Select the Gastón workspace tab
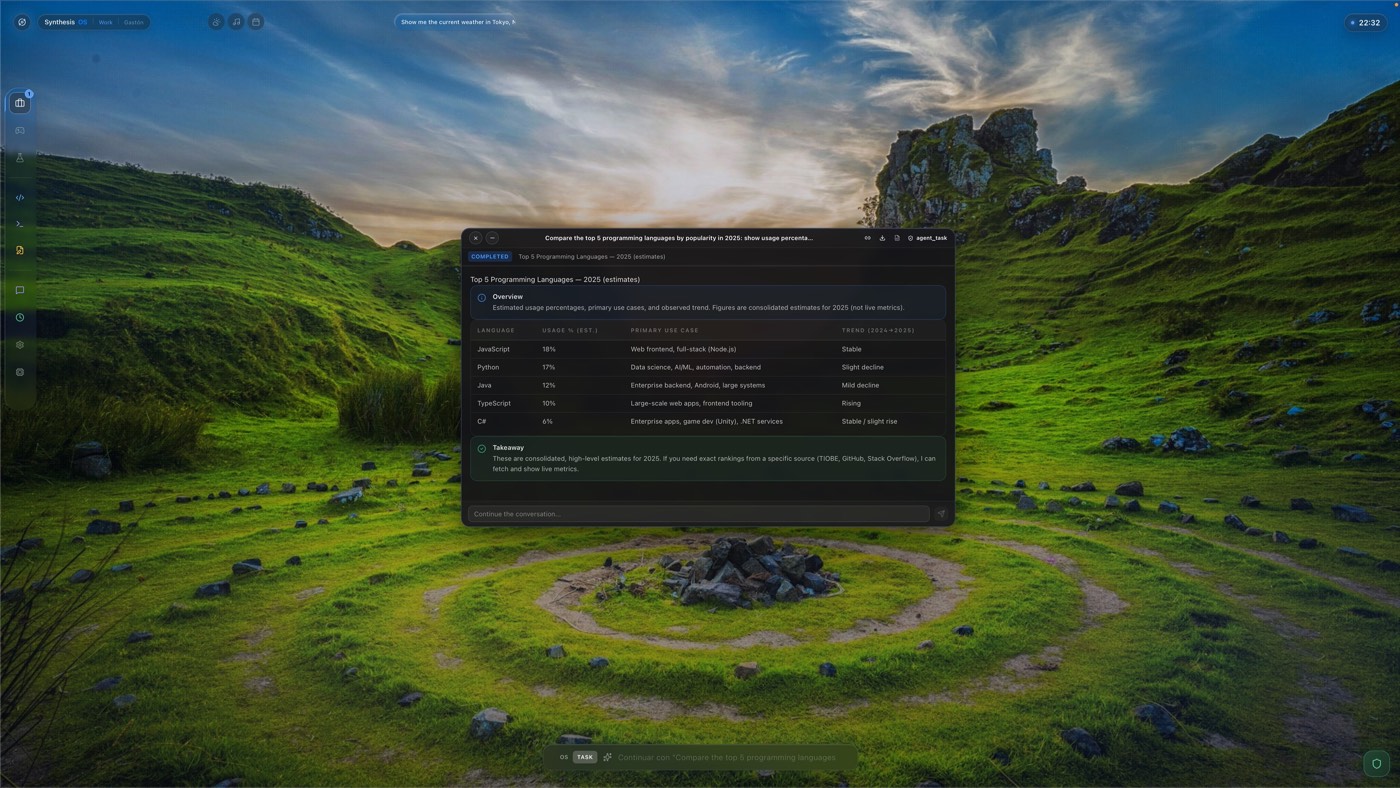 pos(134,22)
